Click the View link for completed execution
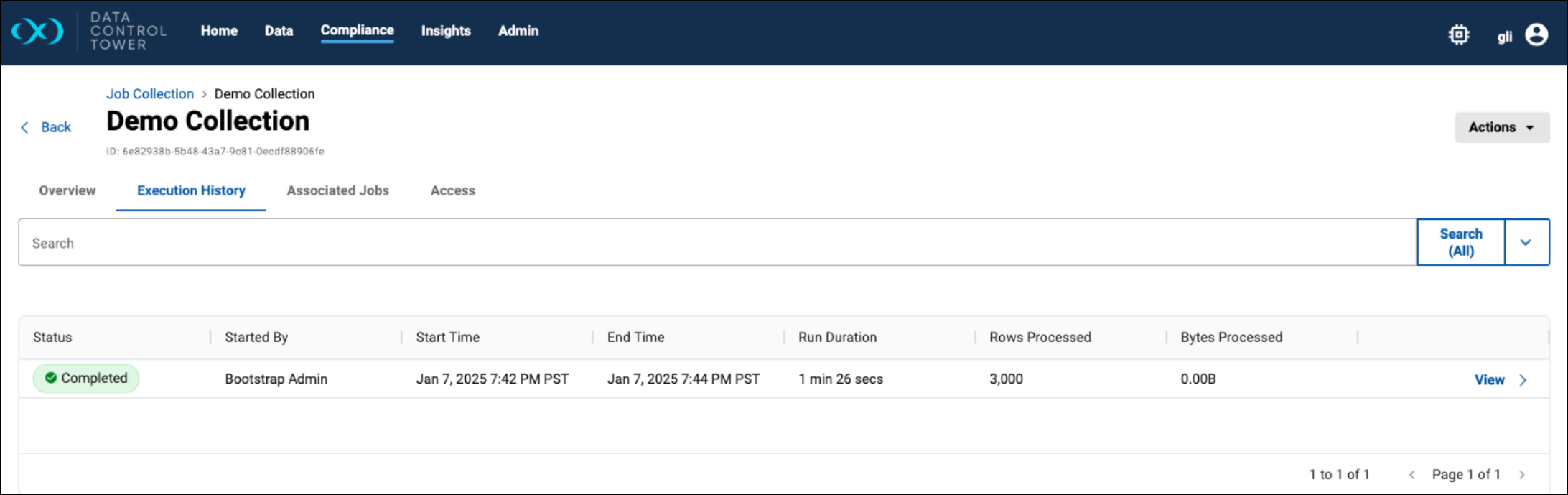1568x495 pixels. coord(1489,380)
